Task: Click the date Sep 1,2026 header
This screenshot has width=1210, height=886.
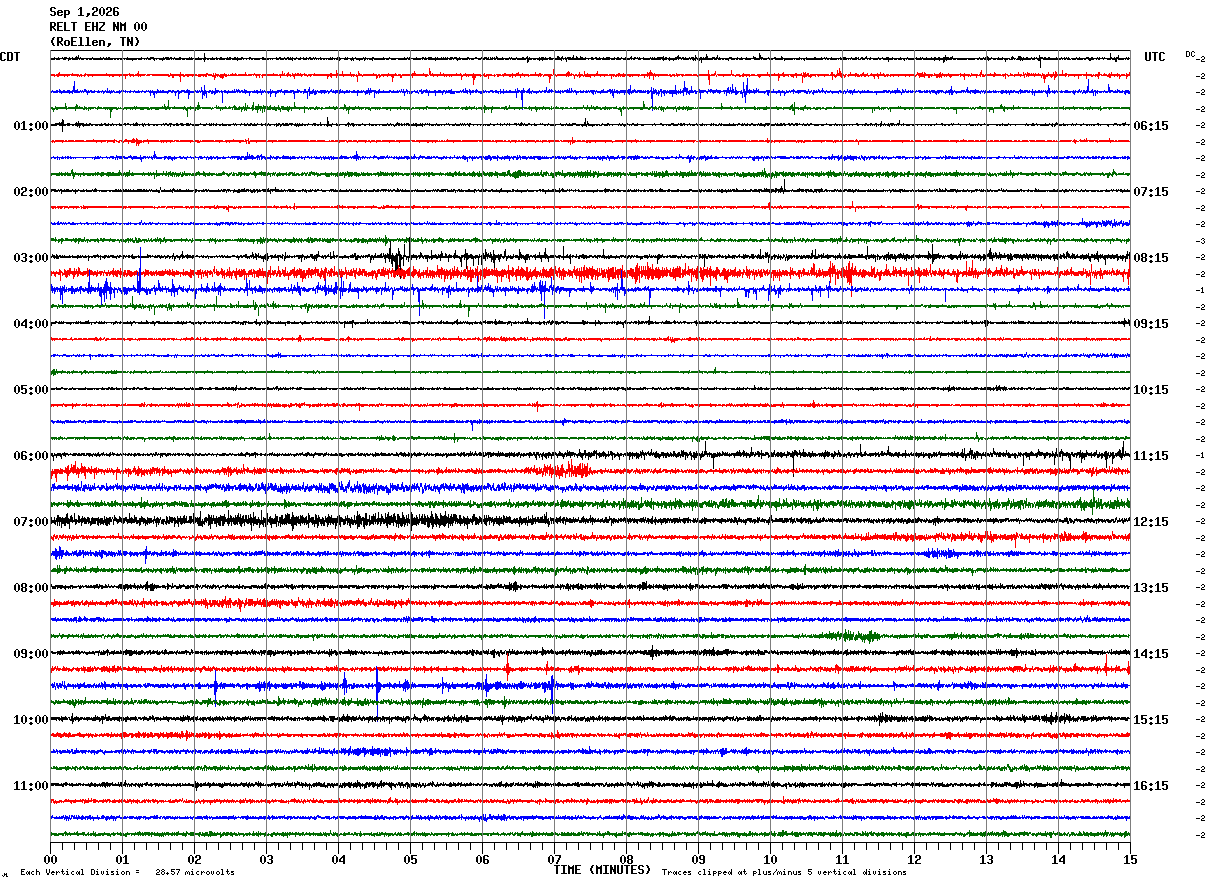Action: pyautogui.click(x=84, y=12)
